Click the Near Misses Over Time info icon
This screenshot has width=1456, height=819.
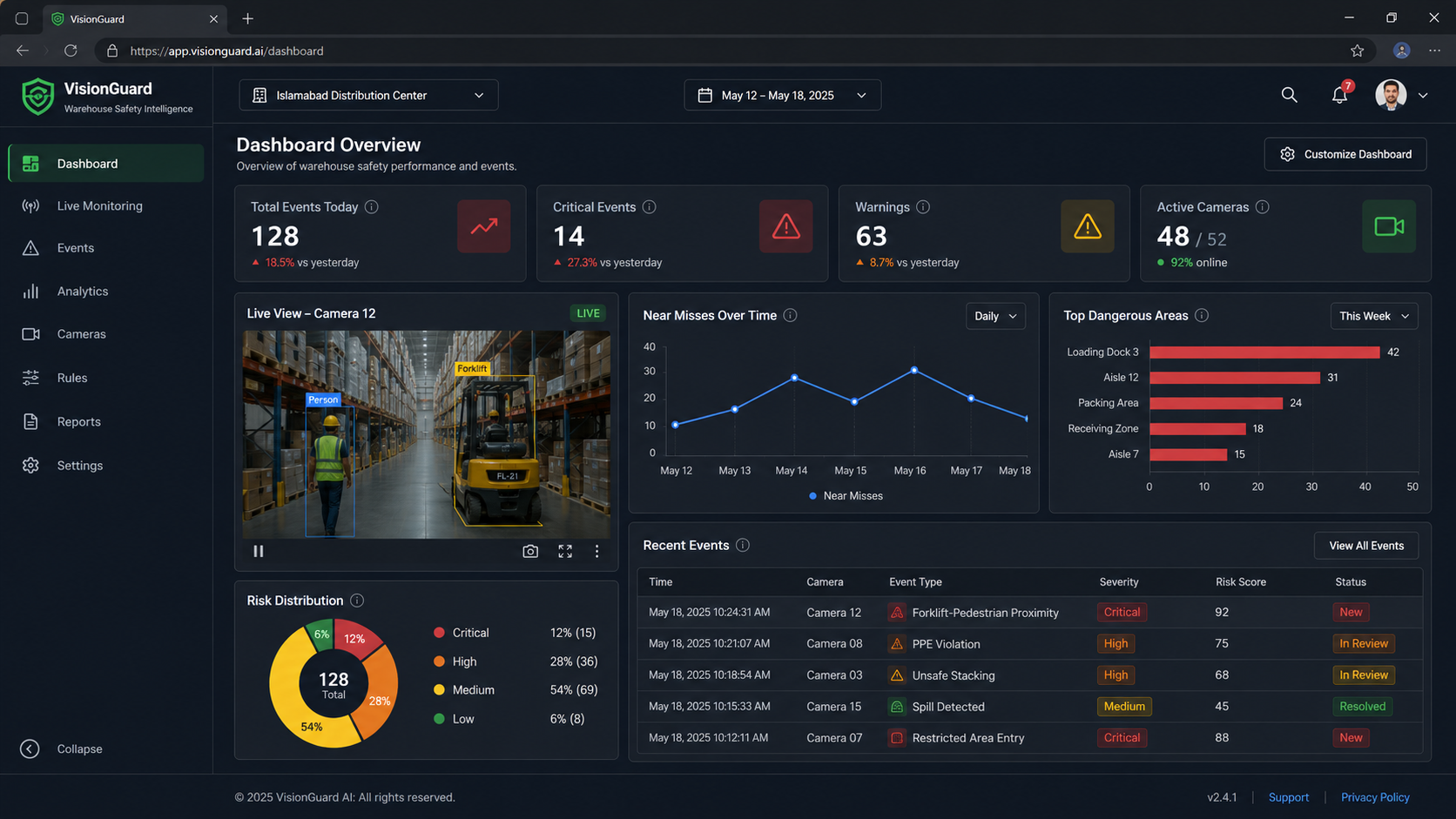790,315
